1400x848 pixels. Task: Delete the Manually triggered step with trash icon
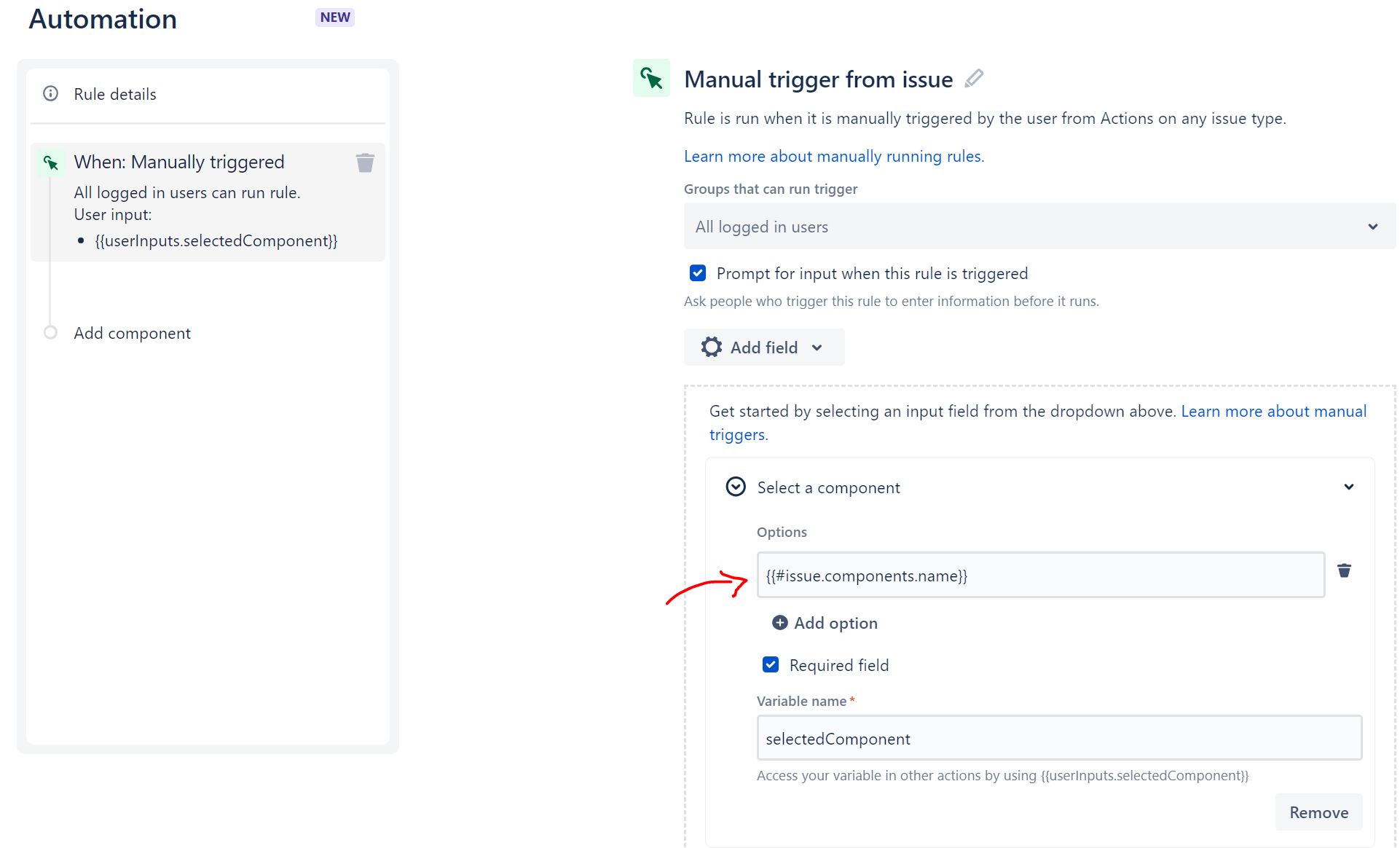[x=365, y=162]
